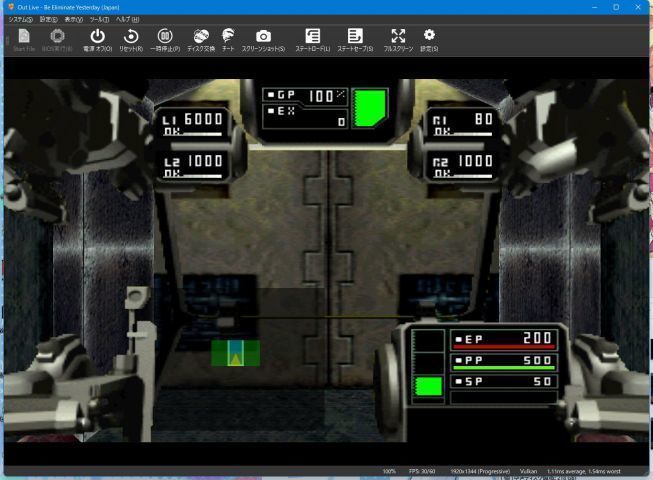This screenshot has width=653, height=480.
Task: Click the Power Off (電源オフ) toolbar icon
Action: click(x=97, y=40)
